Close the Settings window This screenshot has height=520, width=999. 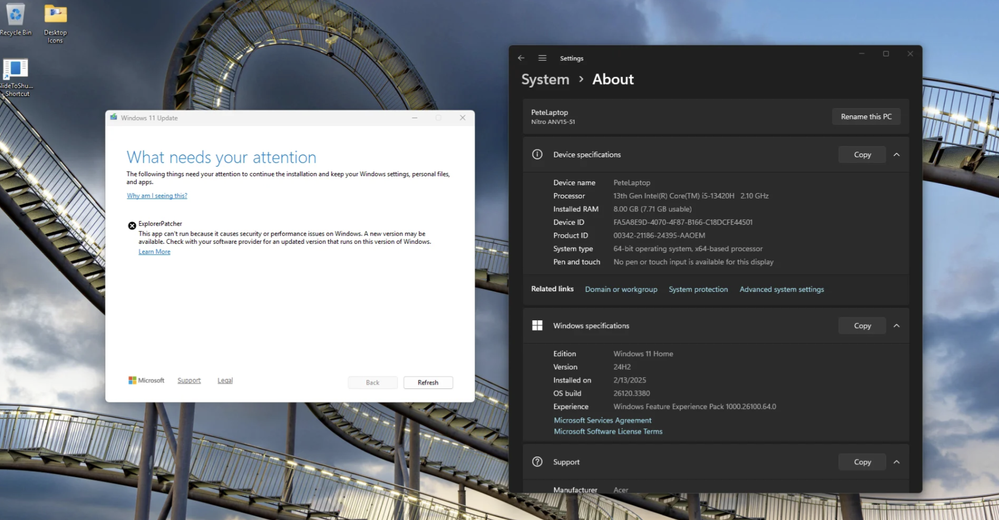910,54
